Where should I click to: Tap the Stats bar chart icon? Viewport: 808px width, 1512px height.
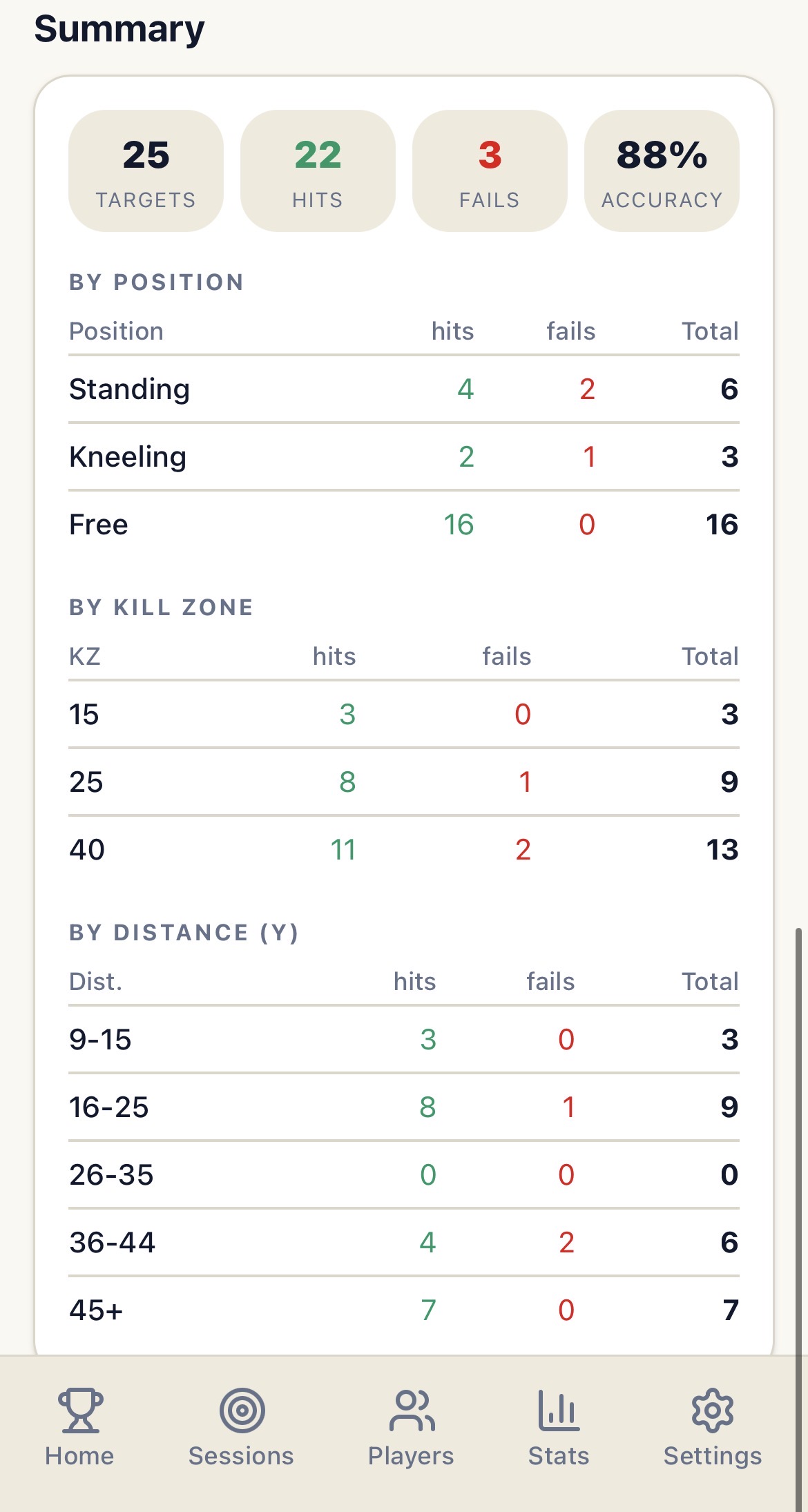tap(559, 1410)
